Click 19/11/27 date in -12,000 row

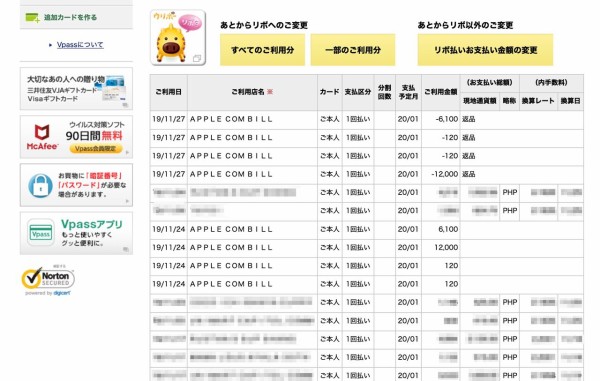[169, 174]
